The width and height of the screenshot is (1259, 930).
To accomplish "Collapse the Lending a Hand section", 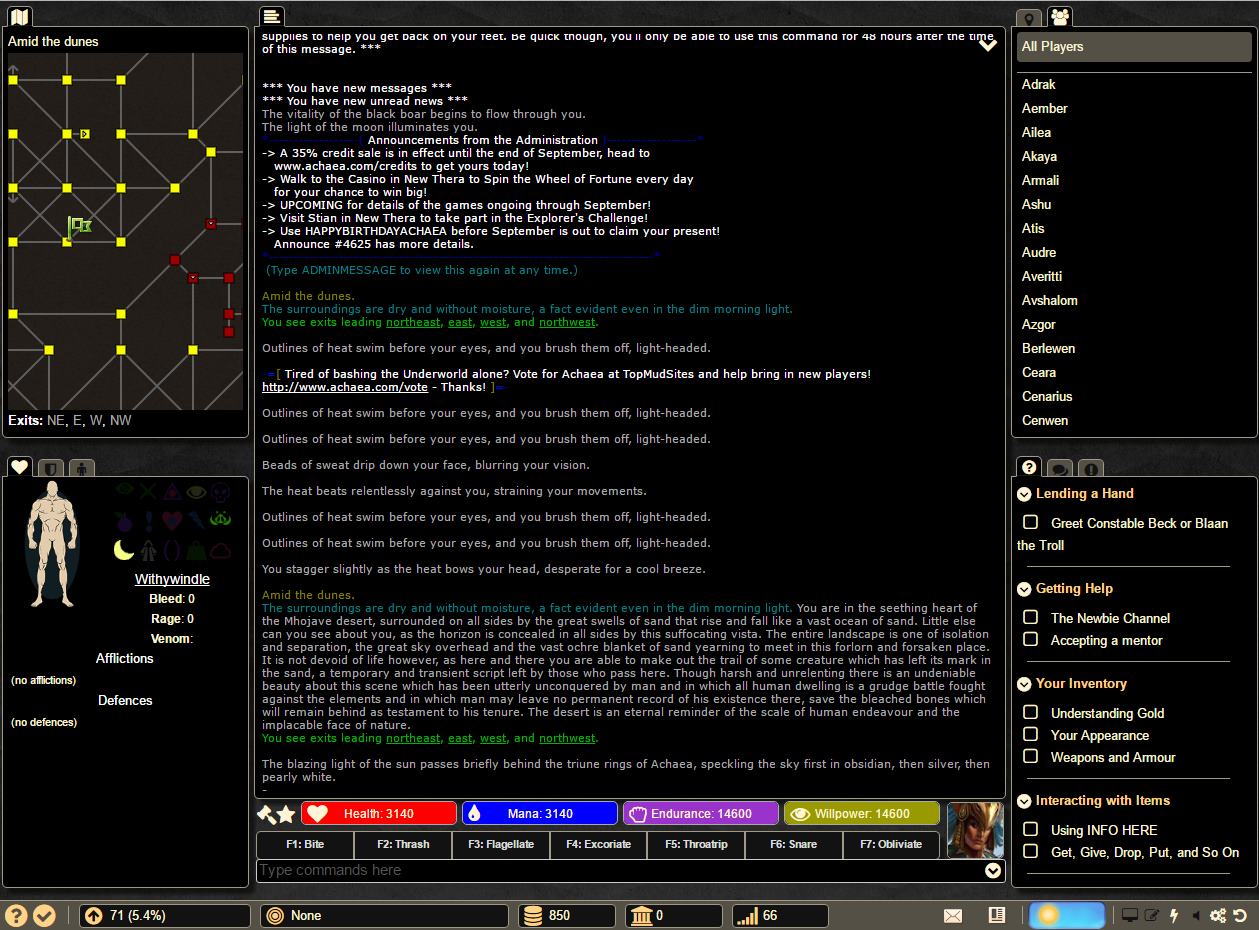I will pyautogui.click(x=1024, y=494).
